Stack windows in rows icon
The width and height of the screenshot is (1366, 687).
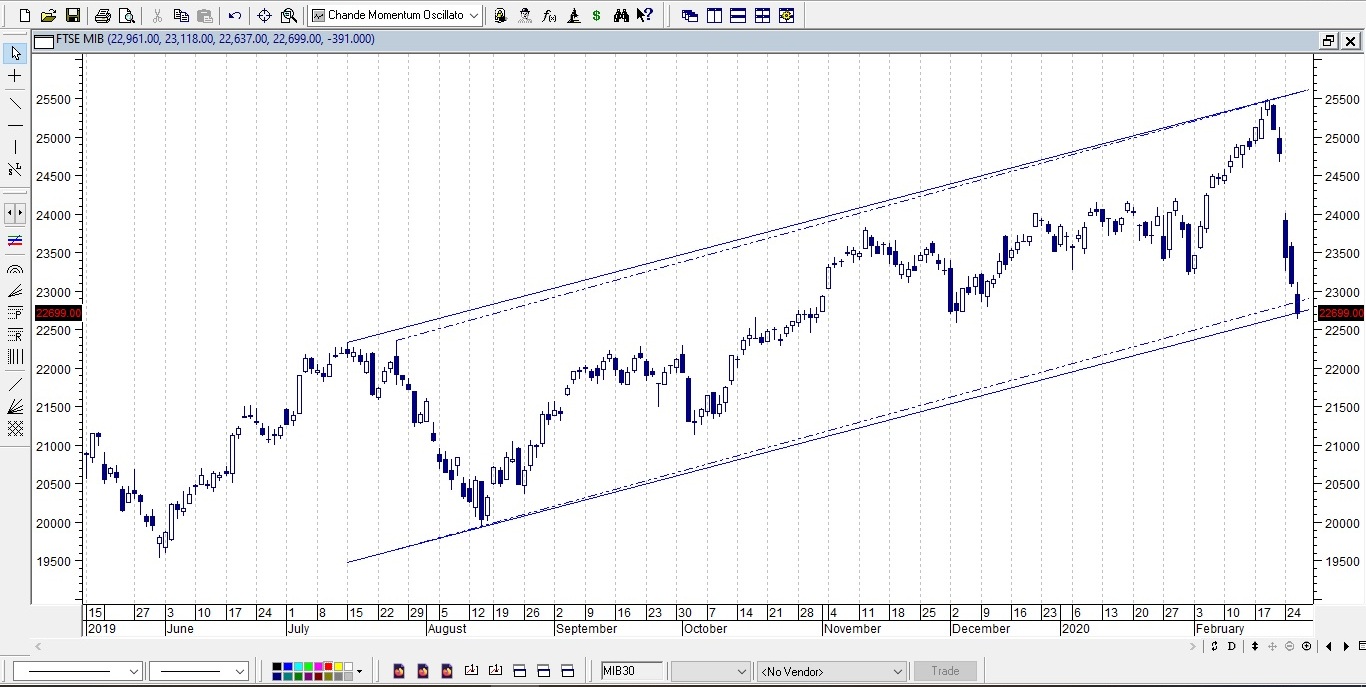pyautogui.click(x=738, y=15)
